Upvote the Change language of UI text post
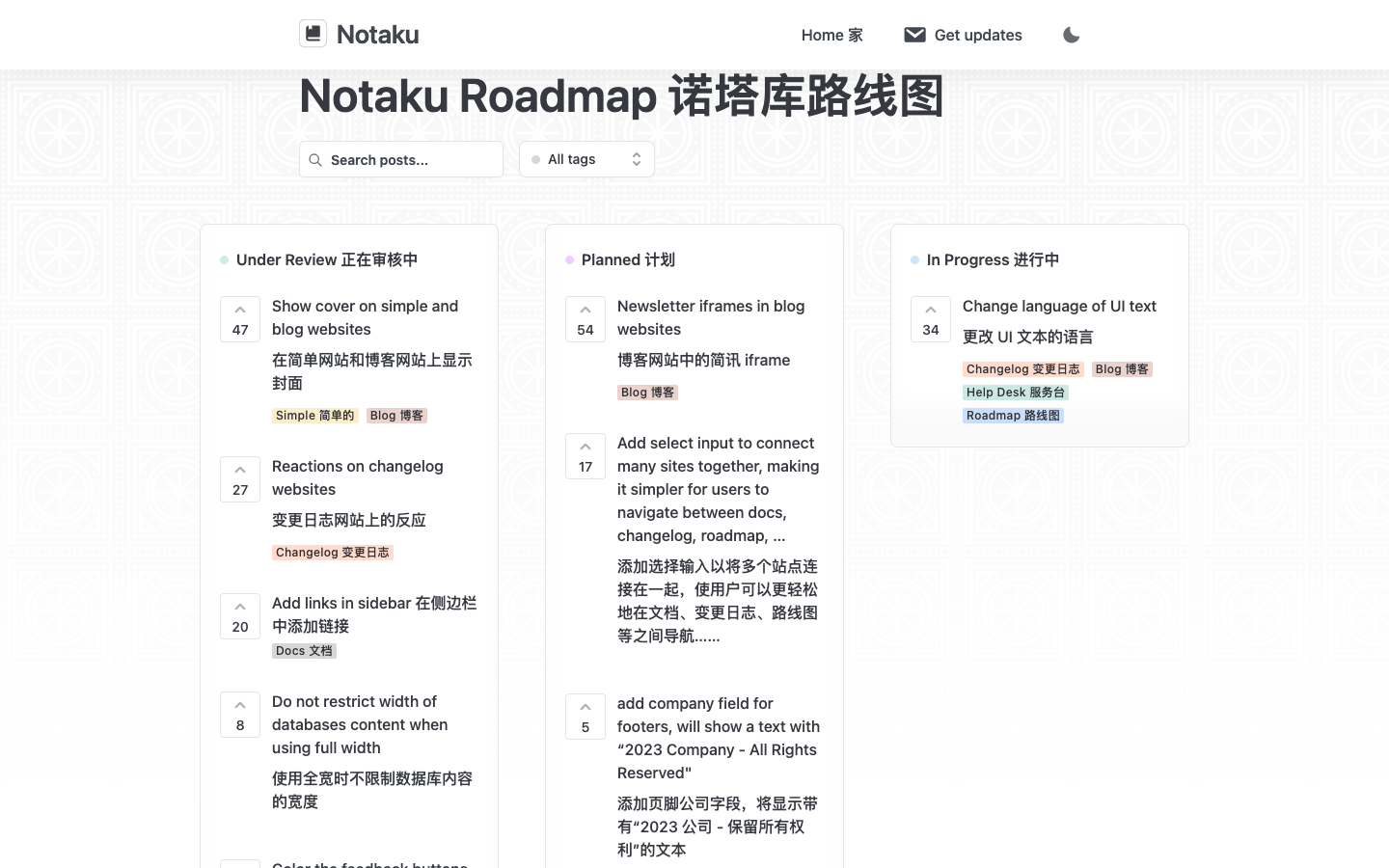This screenshot has width=1389, height=868. [931, 319]
